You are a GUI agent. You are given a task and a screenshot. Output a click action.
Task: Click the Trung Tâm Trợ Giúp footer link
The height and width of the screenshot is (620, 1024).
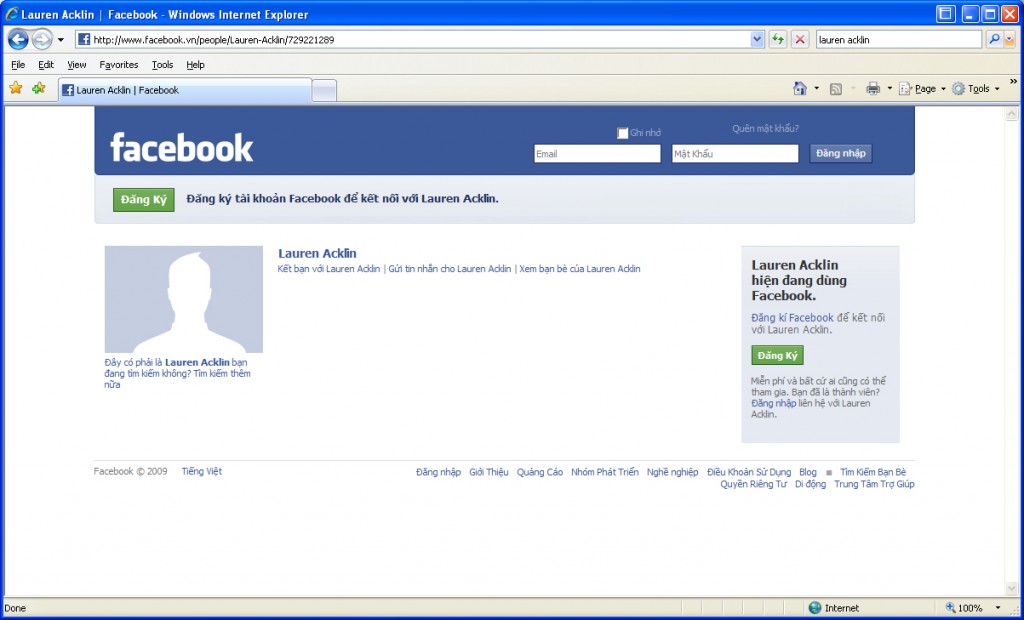click(x=874, y=484)
